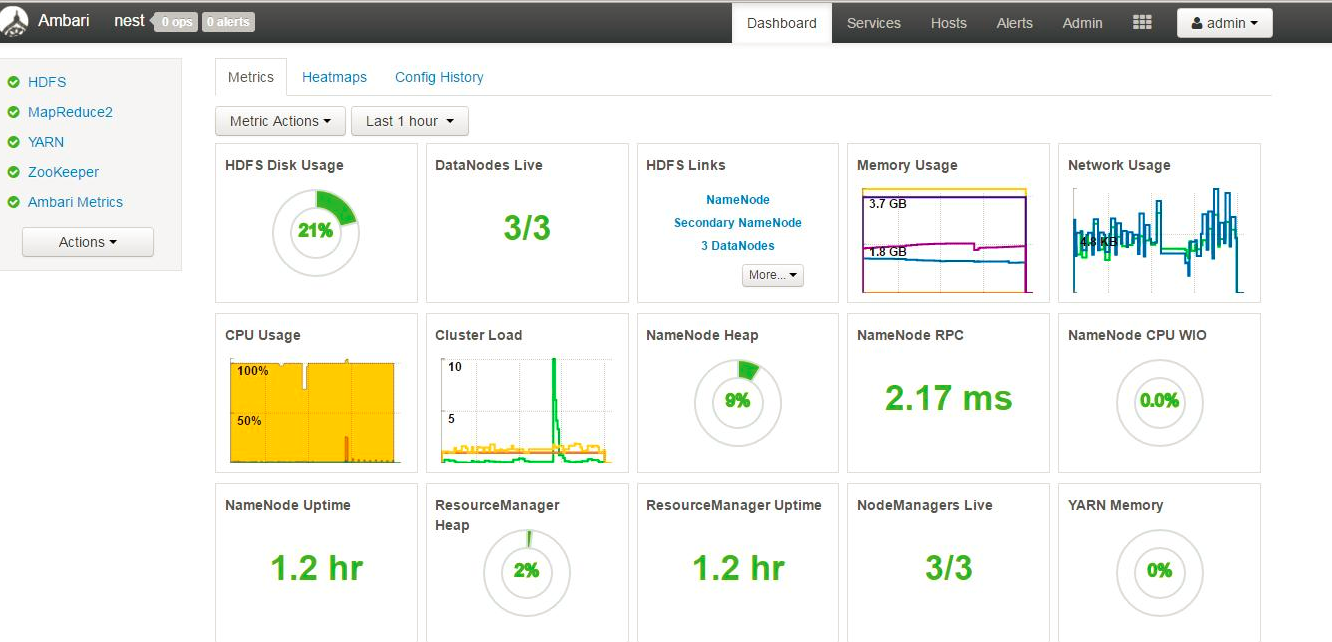Click the DataNodes Live 3/3 value

(x=527, y=228)
